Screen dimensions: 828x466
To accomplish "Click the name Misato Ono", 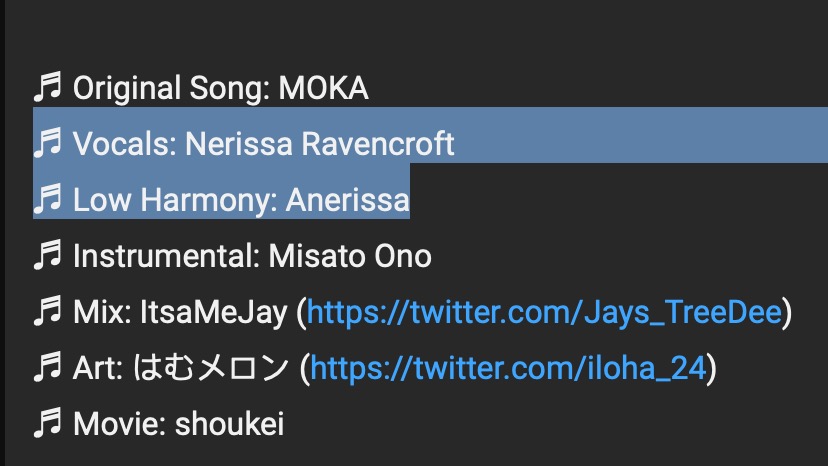I will click(x=350, y=256).
